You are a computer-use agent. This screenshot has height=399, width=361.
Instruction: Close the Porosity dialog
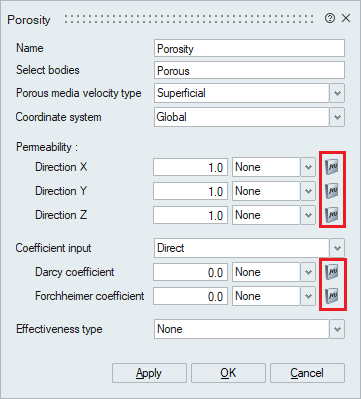coord(346,18)
